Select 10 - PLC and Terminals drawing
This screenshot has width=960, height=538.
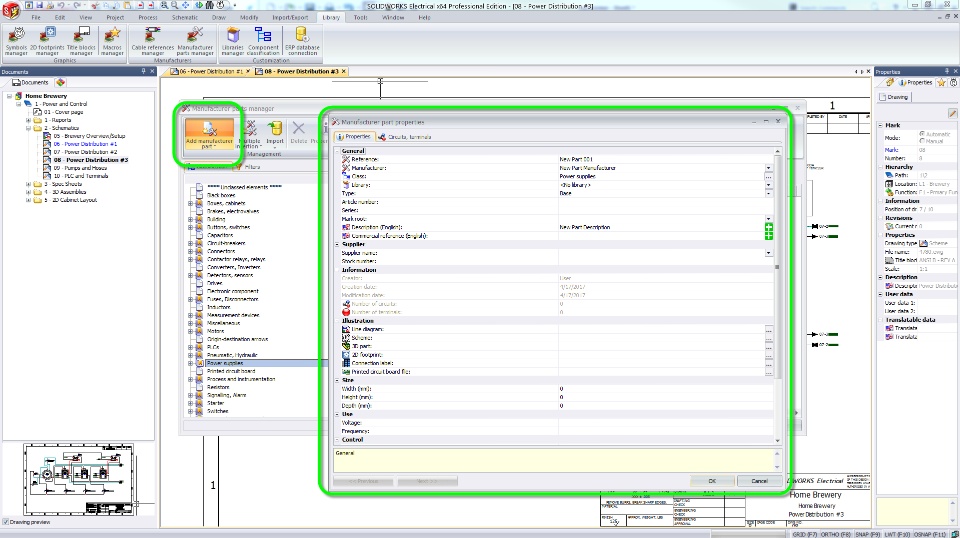click(81, 176)
